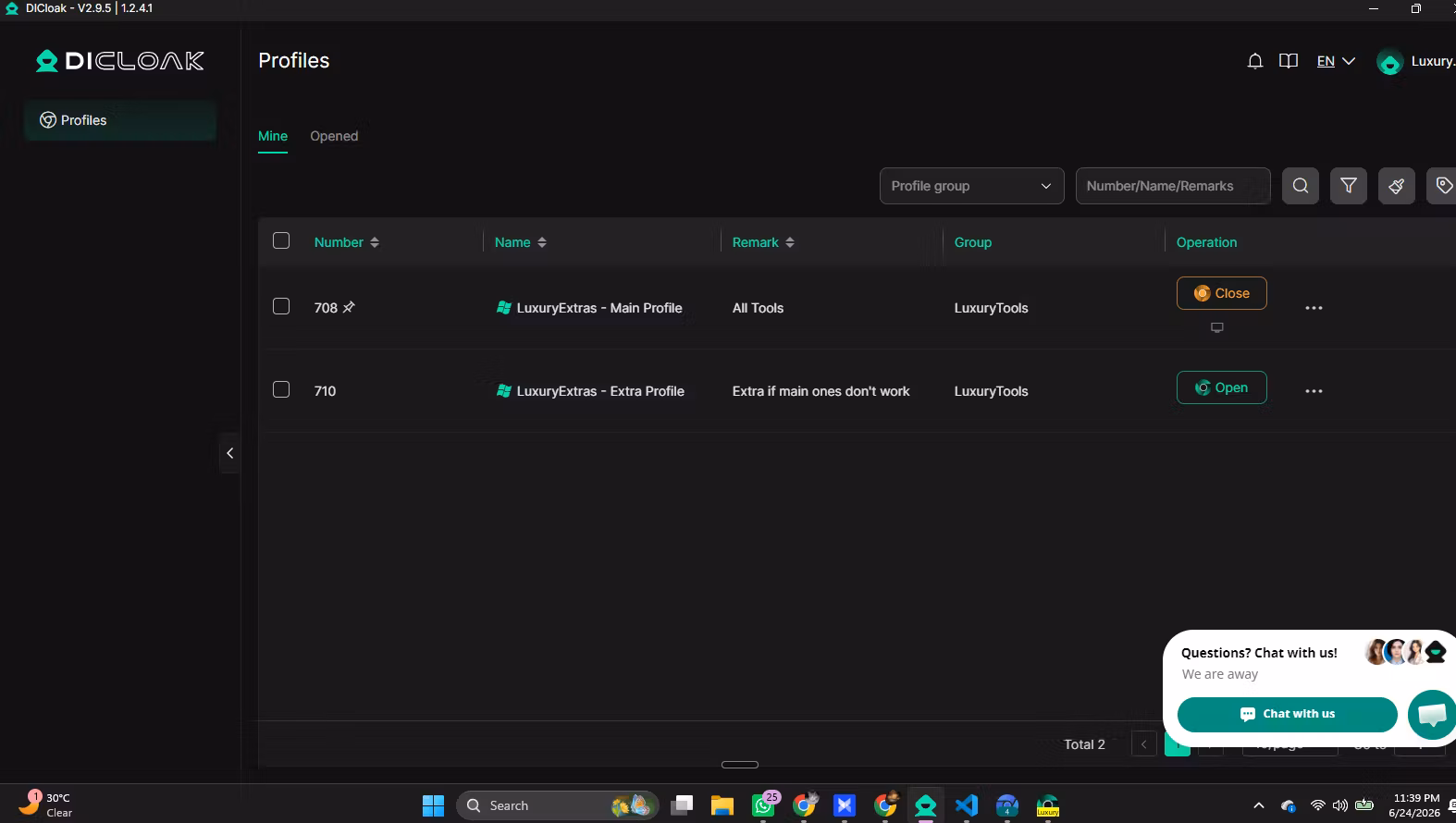This screenshot has width=1456, height=823.
Task: Click the name LuxuryExtras - Main Profile
Action: click(599, 308)
